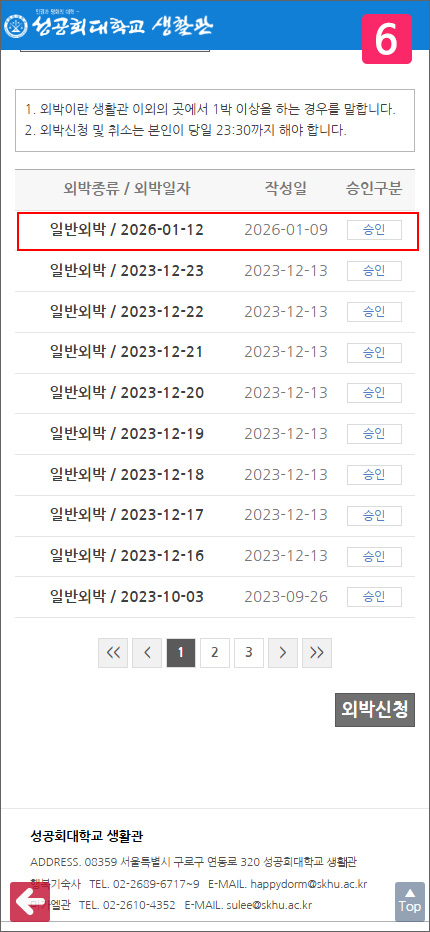Click 승인 status for 2023-12-23 entry

(374, 271)
